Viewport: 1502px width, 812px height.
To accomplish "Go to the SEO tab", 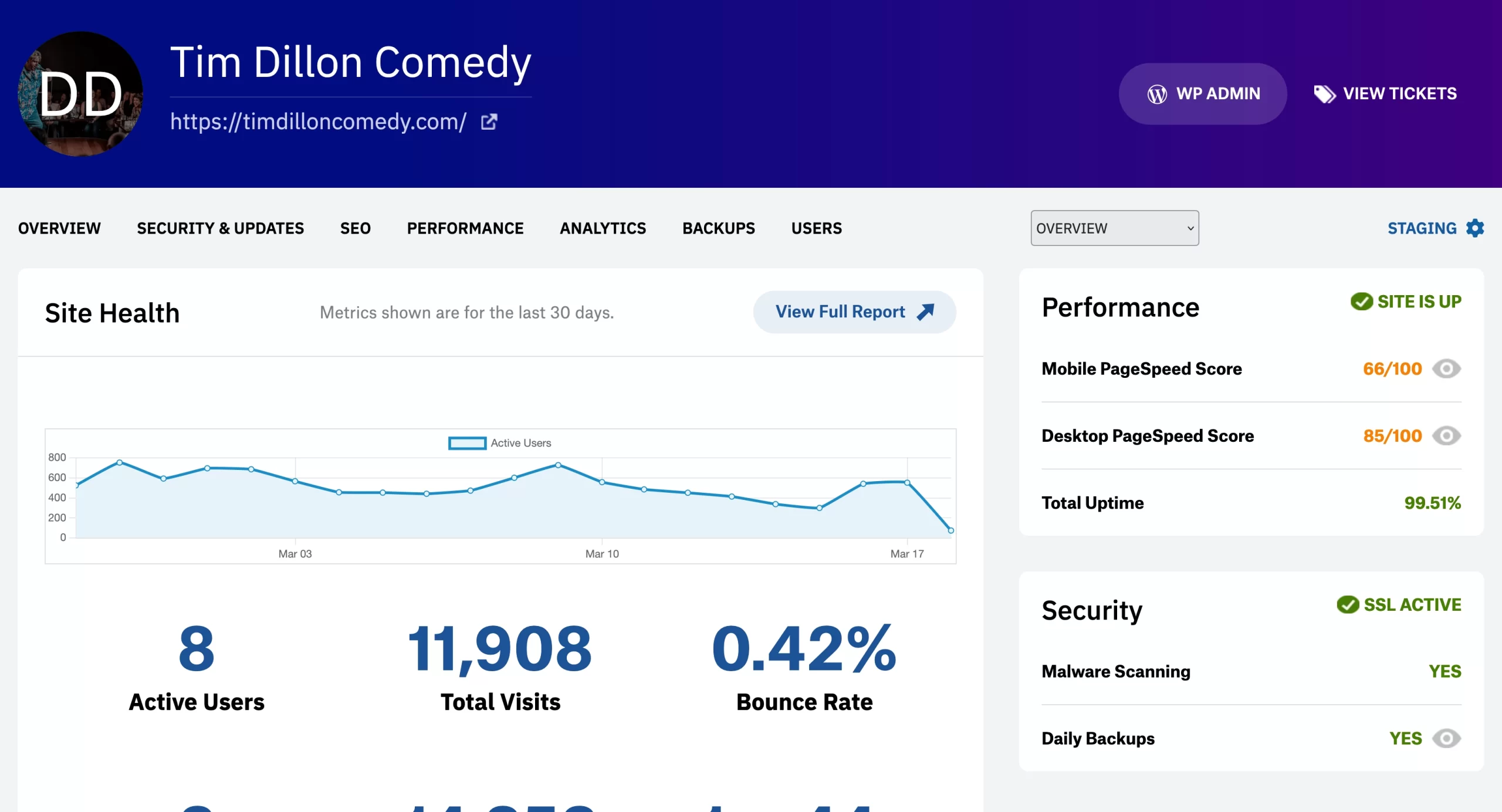I will coord(356,228).
